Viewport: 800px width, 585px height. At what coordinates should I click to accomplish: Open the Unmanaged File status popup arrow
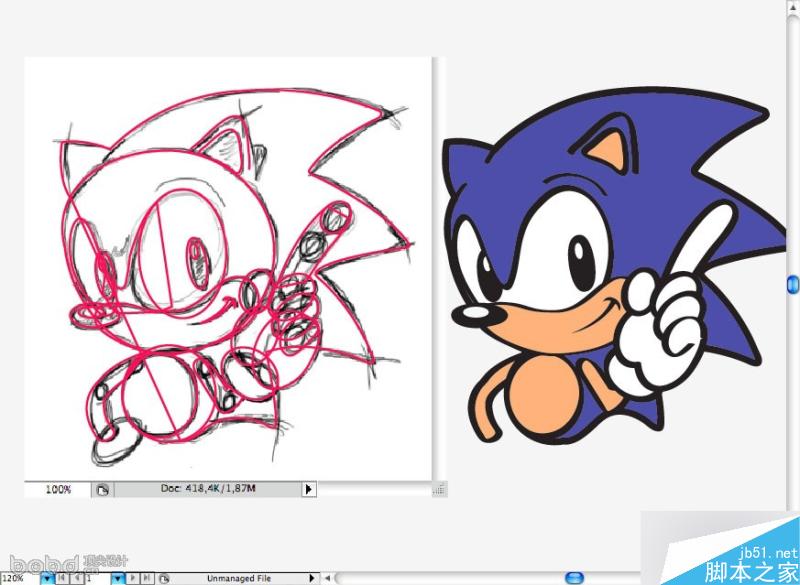pos(312,578)
